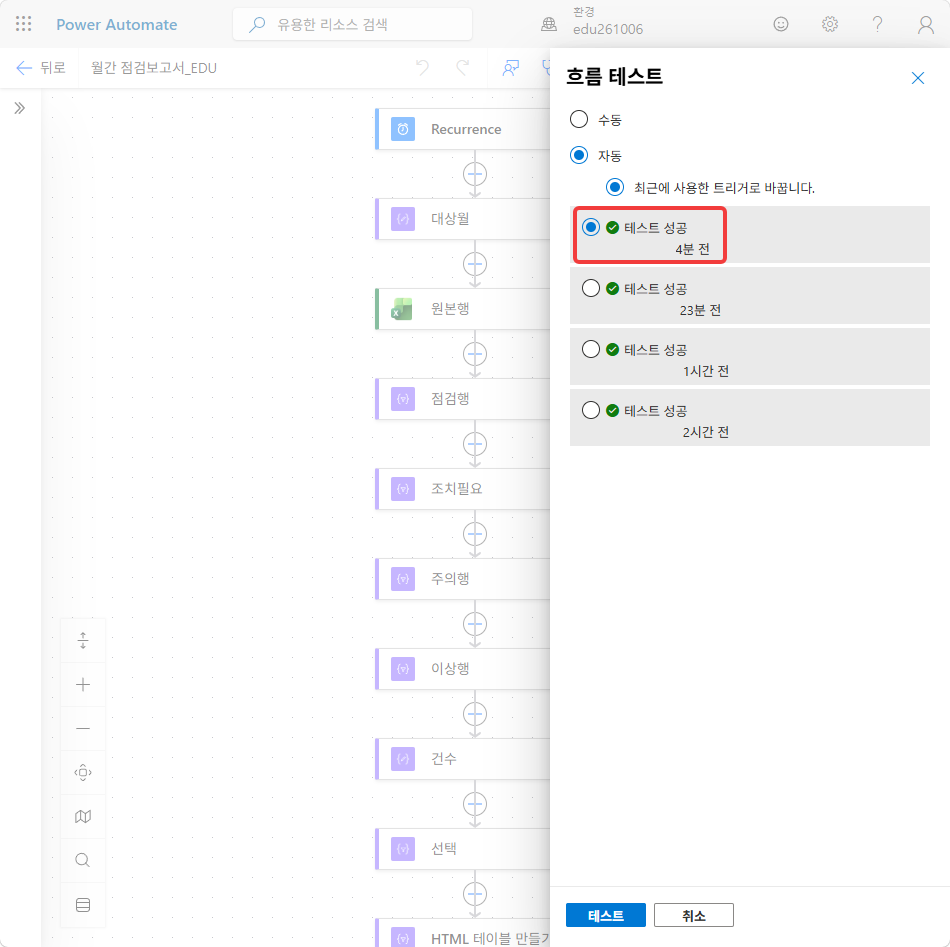Open the user account icon
This screenshot has width=950, height=947.
pos(925,25)
